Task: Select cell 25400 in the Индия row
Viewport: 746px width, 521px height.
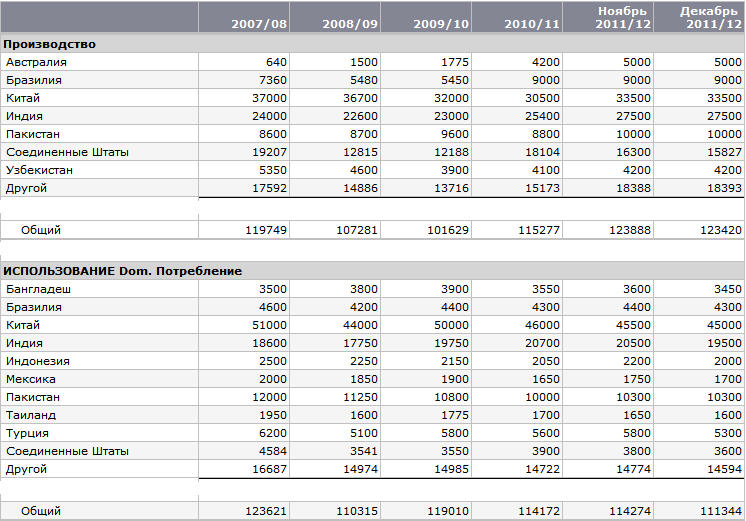Action: (x=542, y=117)
